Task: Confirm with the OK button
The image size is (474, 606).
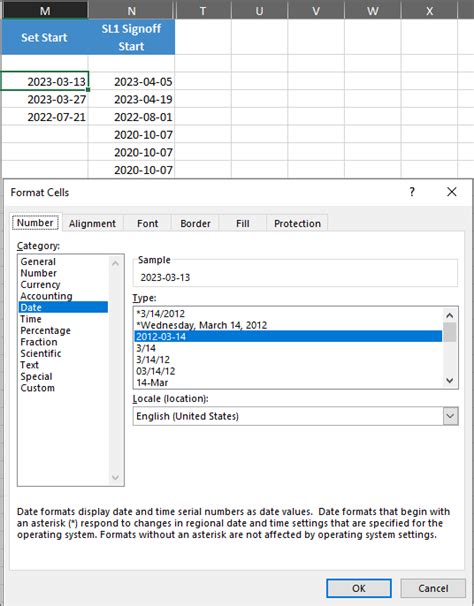Action: (359, 588)
